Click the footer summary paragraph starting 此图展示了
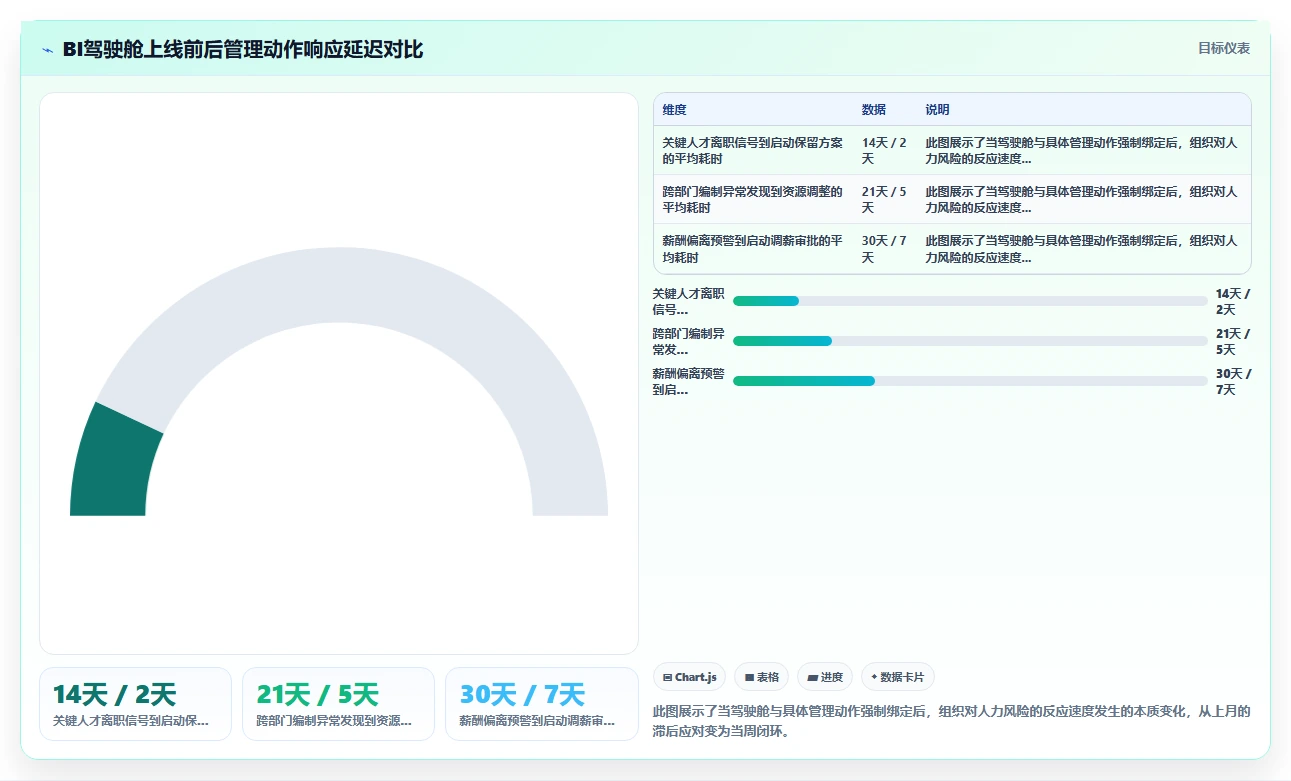This screenshot has width=1291, height=781. pos(951,721)
